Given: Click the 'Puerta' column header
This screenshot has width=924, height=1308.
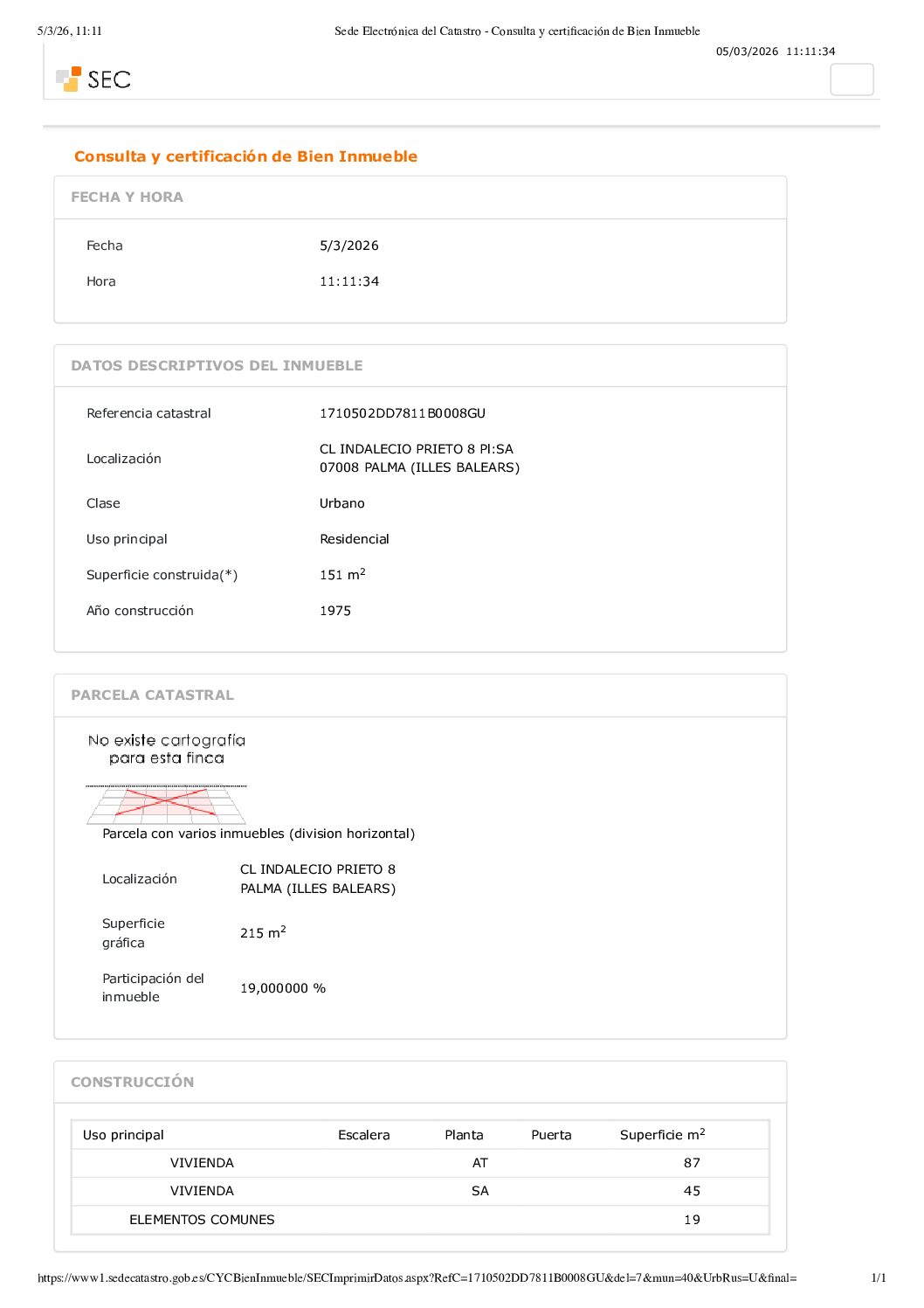Looking at the screenshot, I should pyautogui.click(x=551, y=1135).
